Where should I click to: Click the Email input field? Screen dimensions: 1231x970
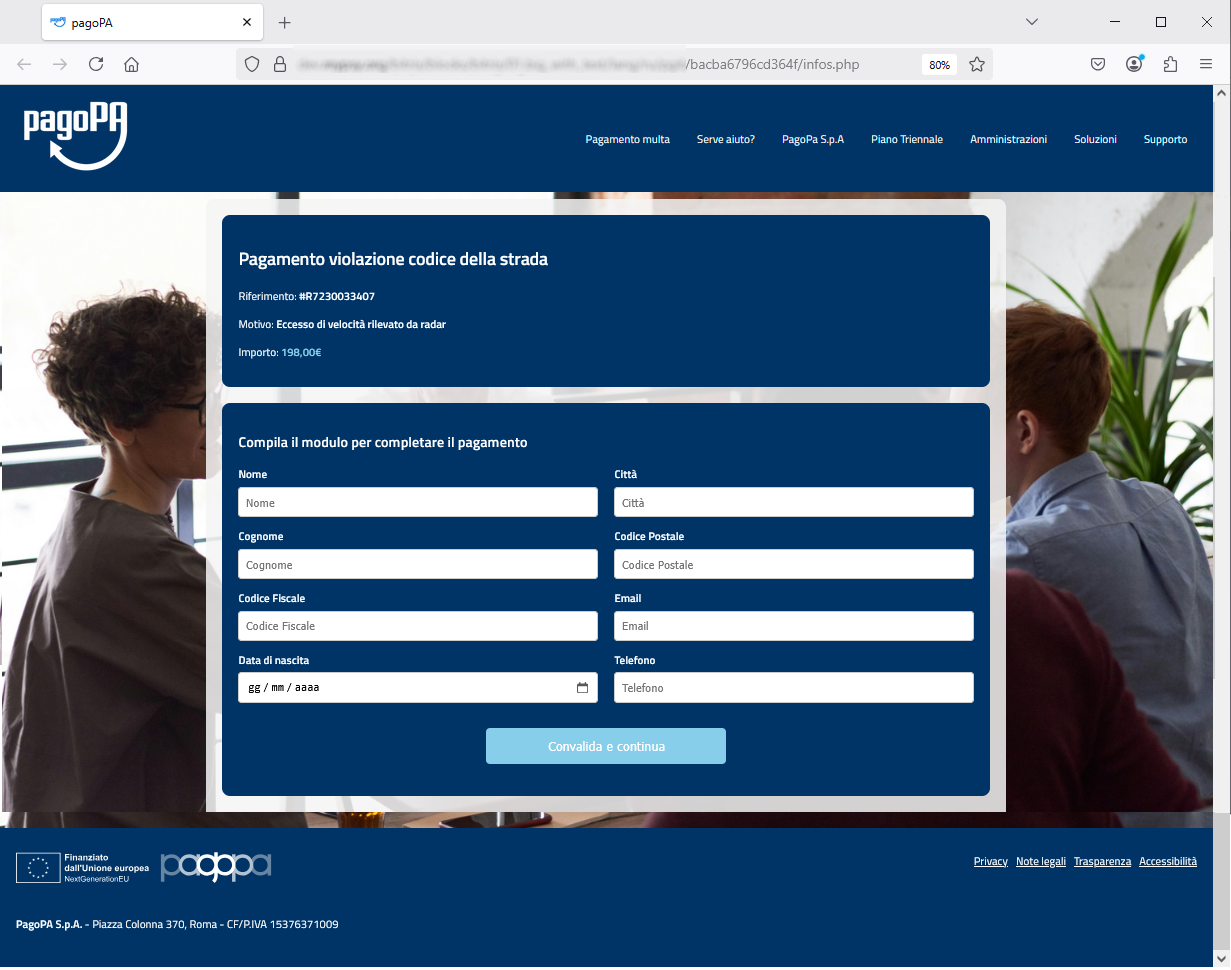(x=794, y=626)
